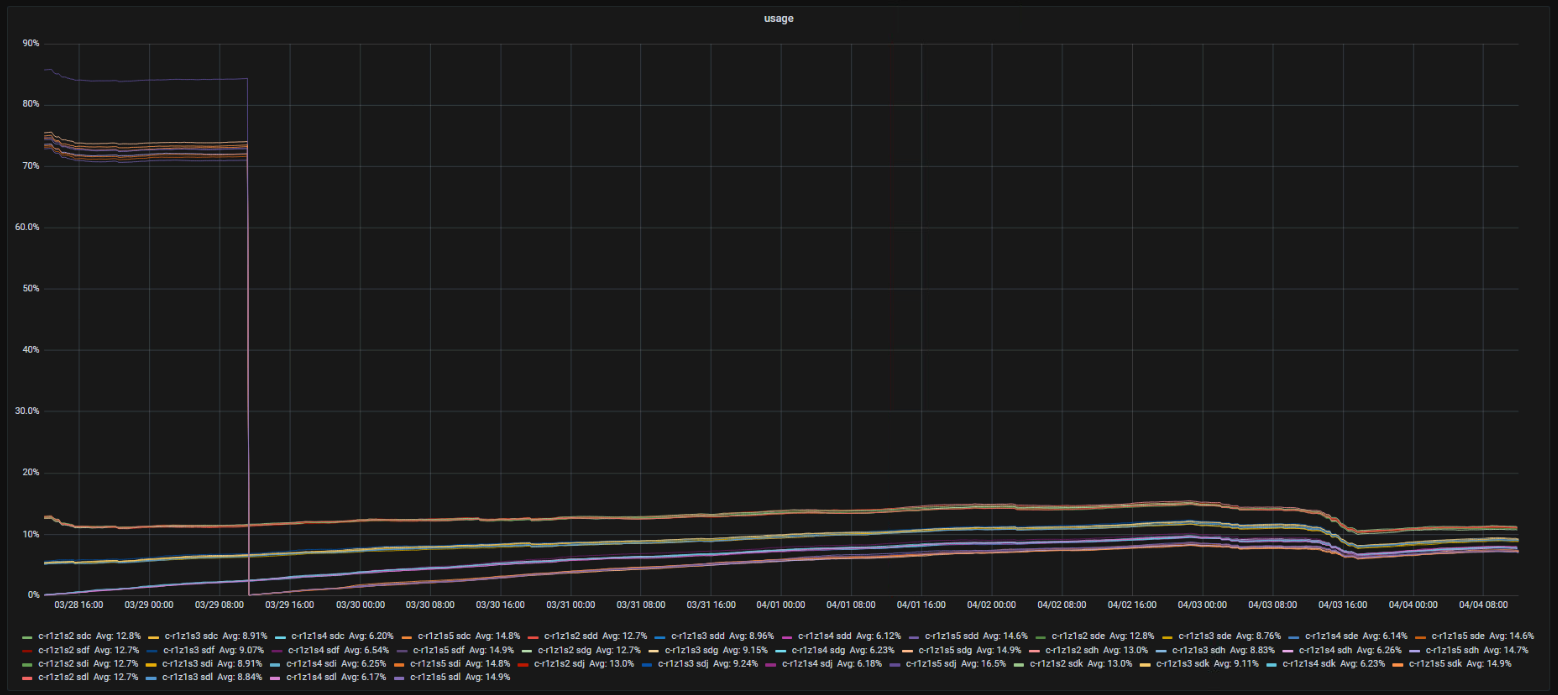The width and height of the screenshot is (1558, 695).
Task: Open the "usage" panel title menu
Action: tap(778, 18)
